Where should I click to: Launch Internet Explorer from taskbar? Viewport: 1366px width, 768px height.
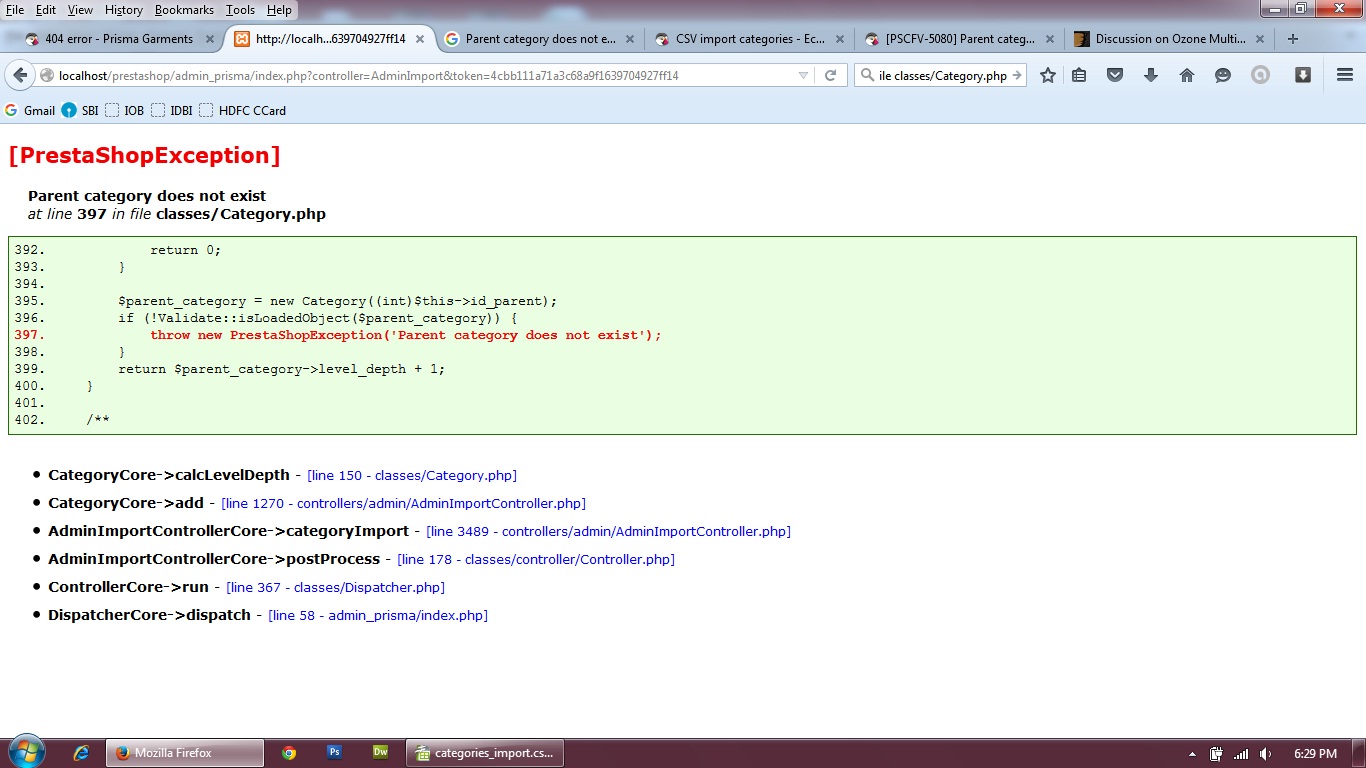(82, 753)
